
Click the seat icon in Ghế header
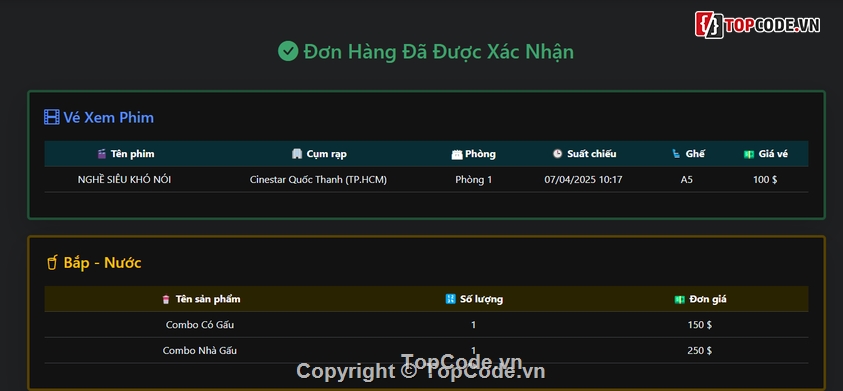tap(676, 154)
